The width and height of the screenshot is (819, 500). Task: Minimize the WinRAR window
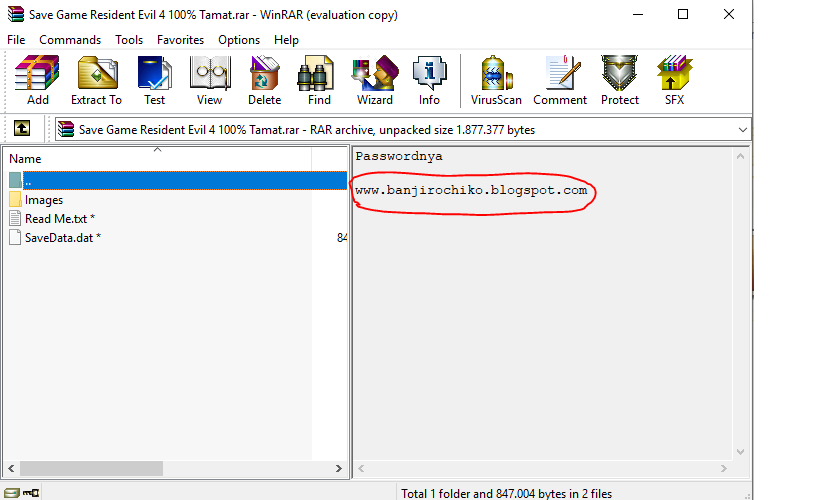(x=638, y=14)
